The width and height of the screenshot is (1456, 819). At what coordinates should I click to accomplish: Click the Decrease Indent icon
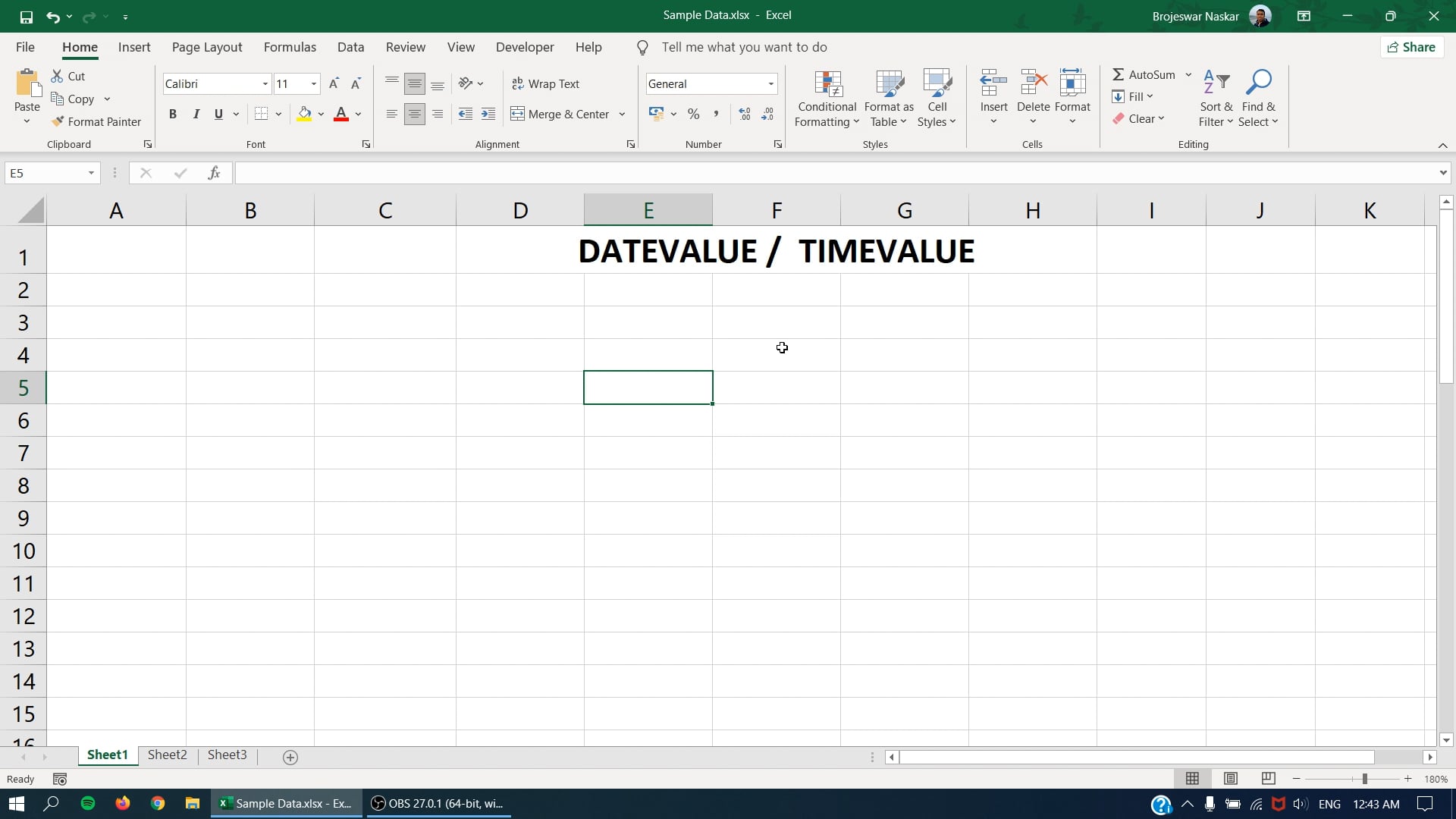(466, 114)
